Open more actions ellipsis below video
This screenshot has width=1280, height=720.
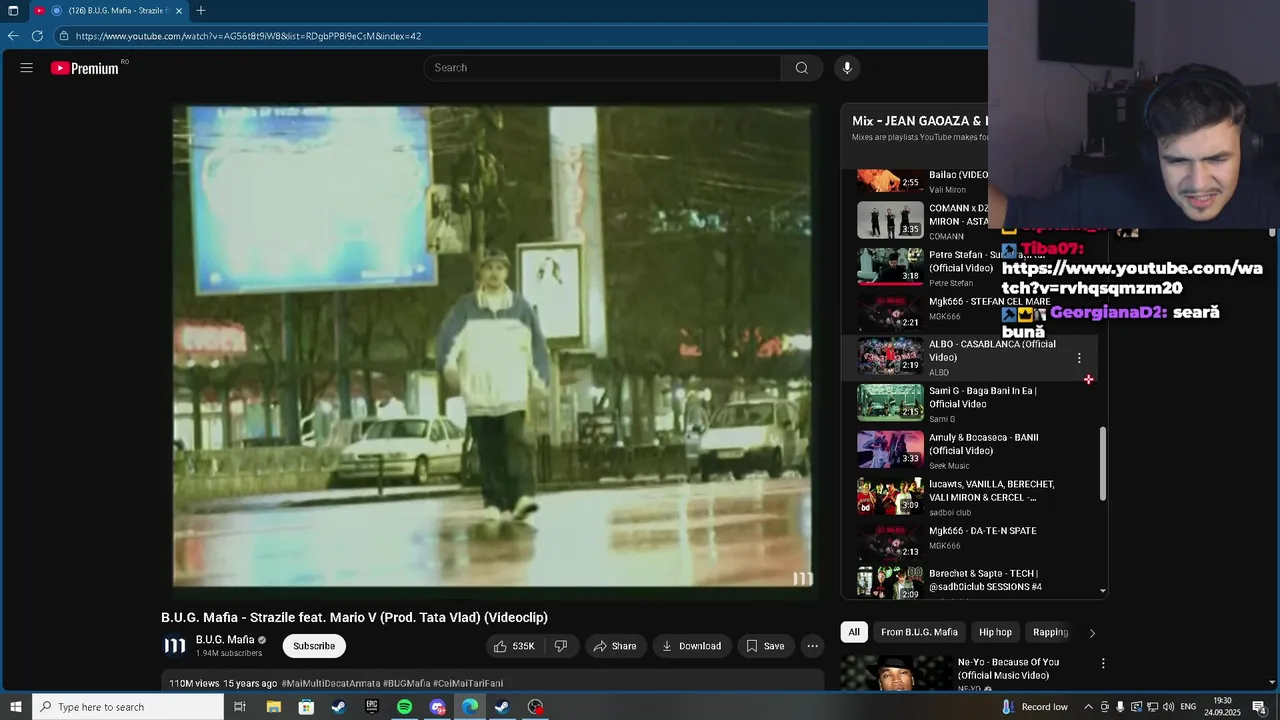[x=813, y=646]
